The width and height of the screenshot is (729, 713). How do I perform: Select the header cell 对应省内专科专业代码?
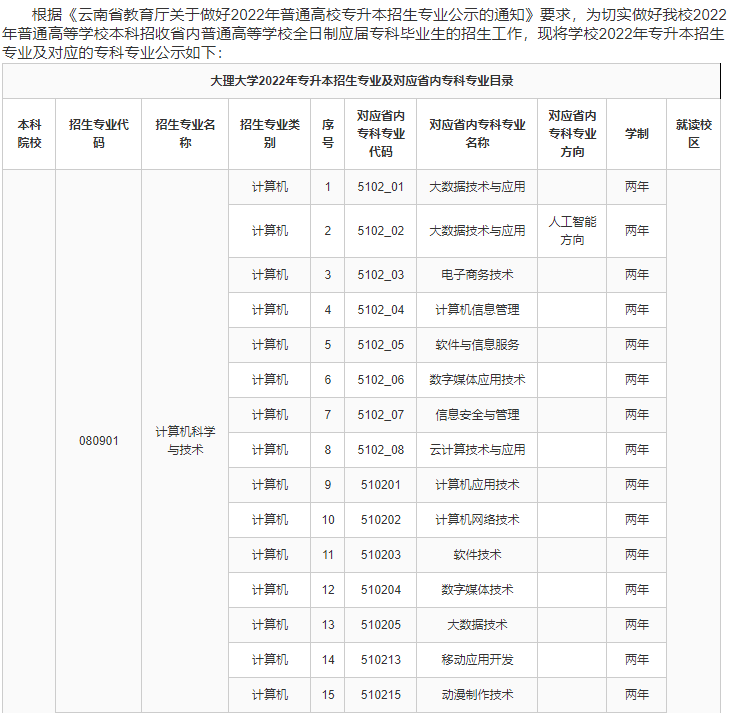coord(381,134)
